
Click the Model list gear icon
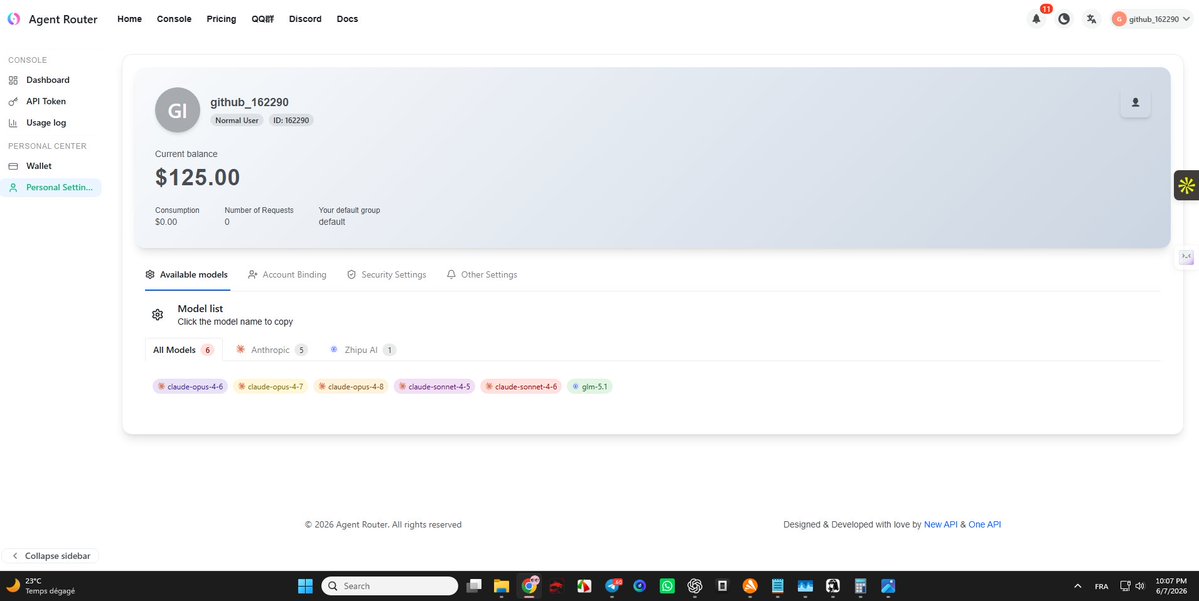point(158,315)
